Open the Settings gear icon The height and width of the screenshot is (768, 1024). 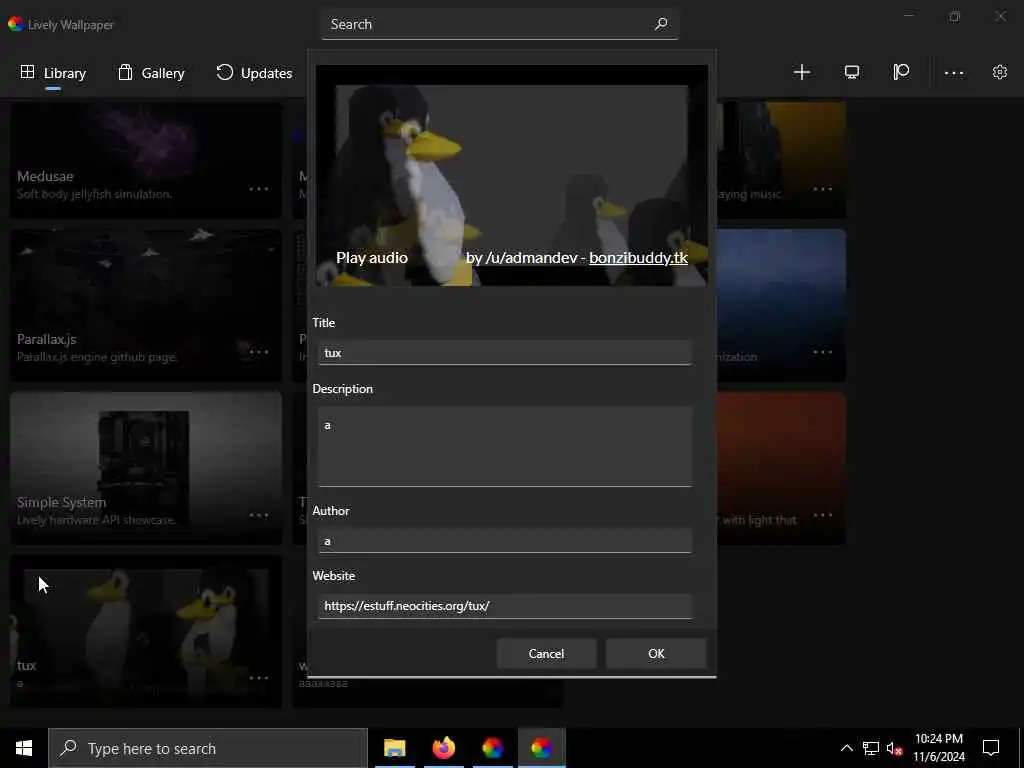click(1000, 72)
